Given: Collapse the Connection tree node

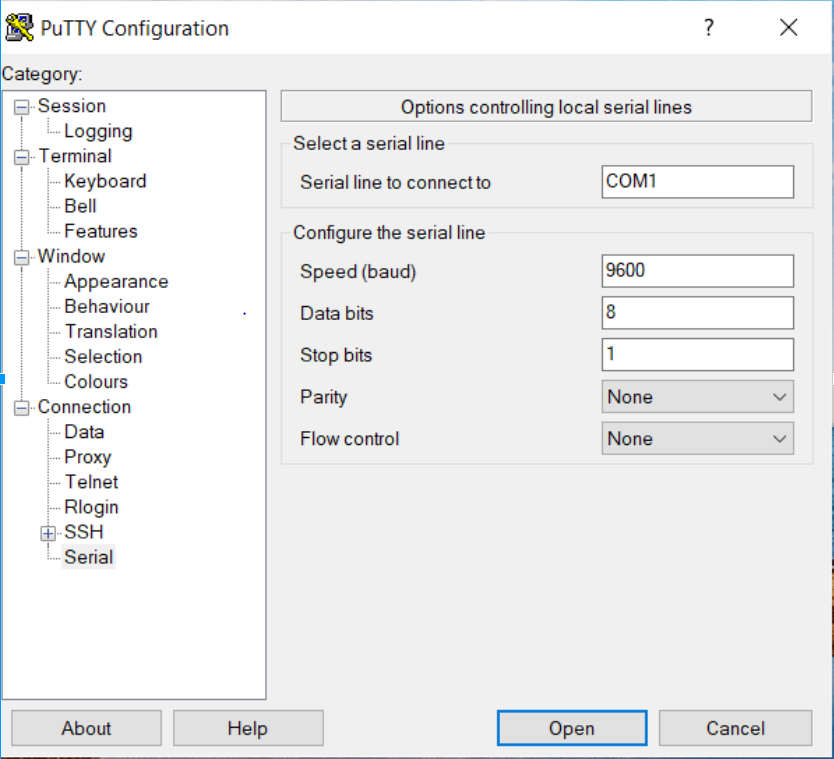Looking at the screenshot, I should tap(21, 408).
